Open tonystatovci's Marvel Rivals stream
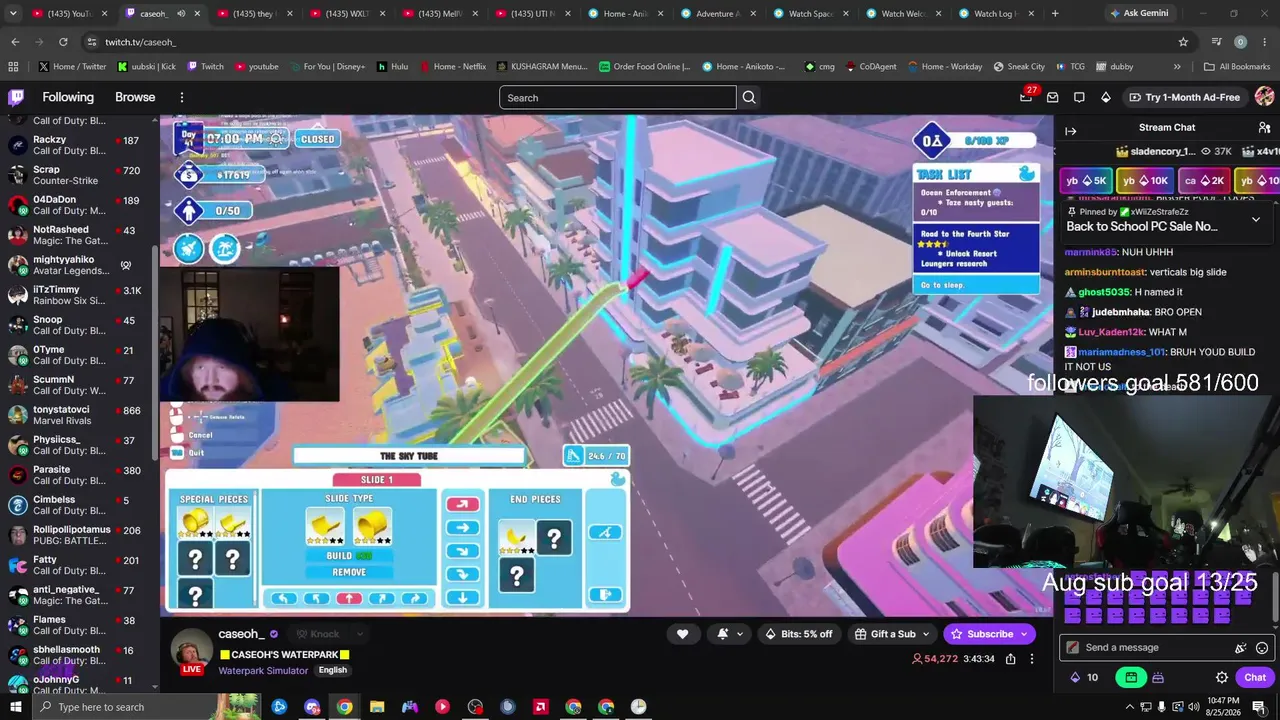Image resolution: width=1280 pixels, height=720 pixels. (x=80, y=415)
